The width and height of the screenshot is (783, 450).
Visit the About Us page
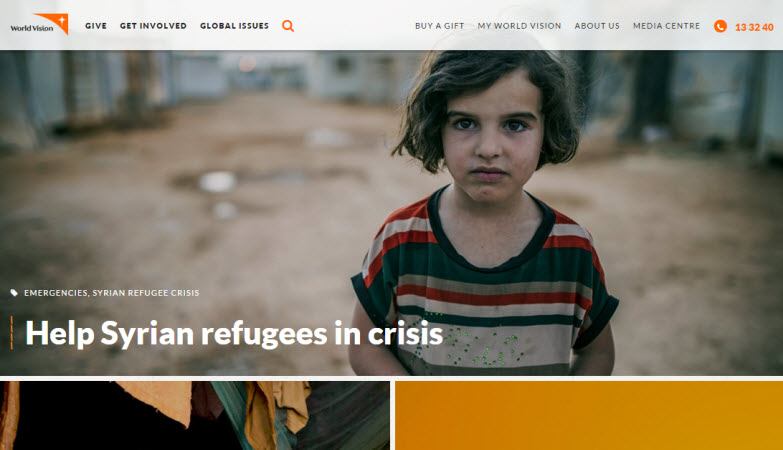point(597,26)
